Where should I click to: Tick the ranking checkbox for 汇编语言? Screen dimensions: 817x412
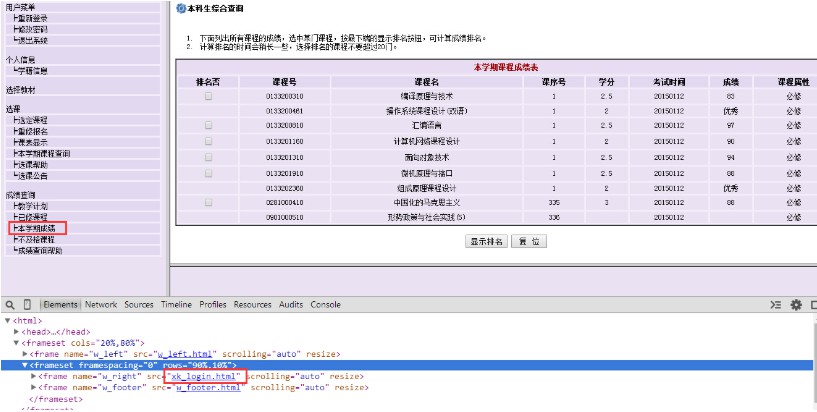pyautogui.click(x=208, y=125)
